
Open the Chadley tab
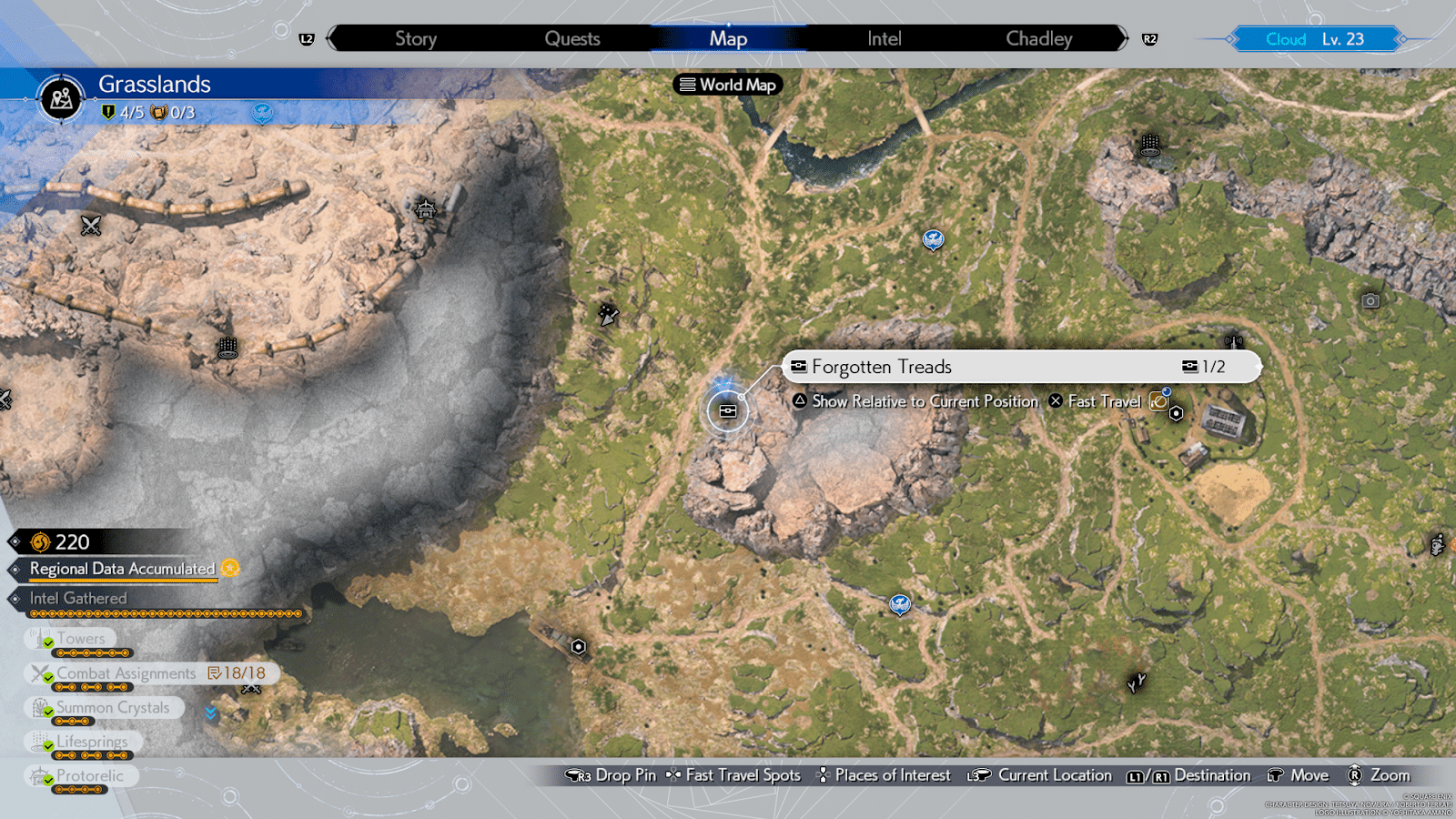(1038, 38)
